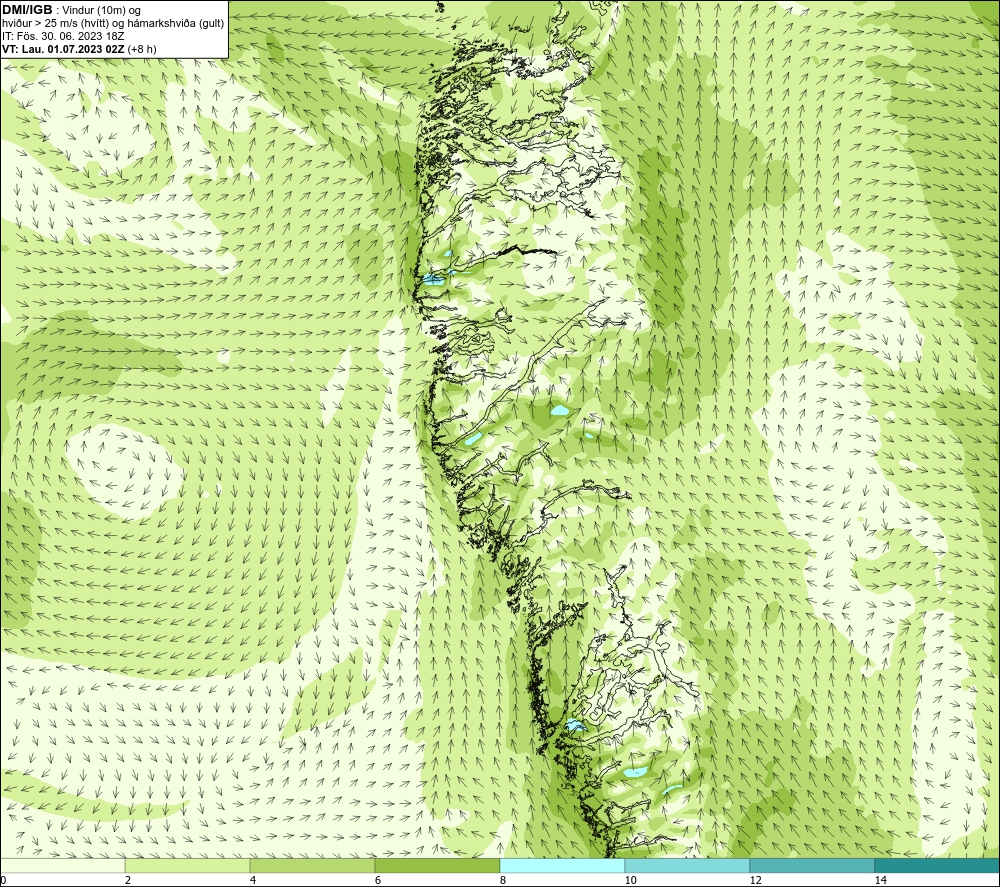Click the 'IT: Fös. 30. 06. 2023 18Z' line
This screenshot has width=1000, height=887.
pyautogui.click(x=62, y=36)
